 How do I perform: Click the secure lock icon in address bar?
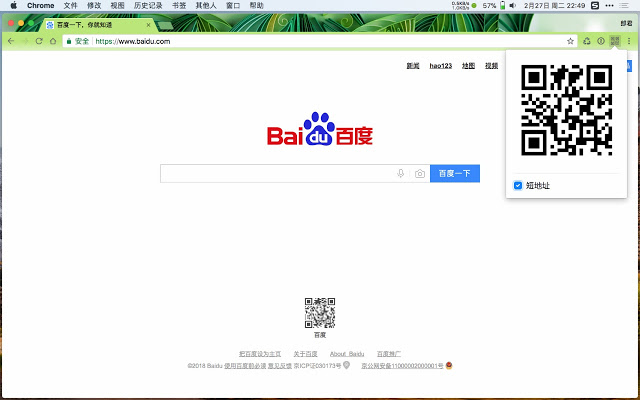pyautogui.click(x=69, y=41)
